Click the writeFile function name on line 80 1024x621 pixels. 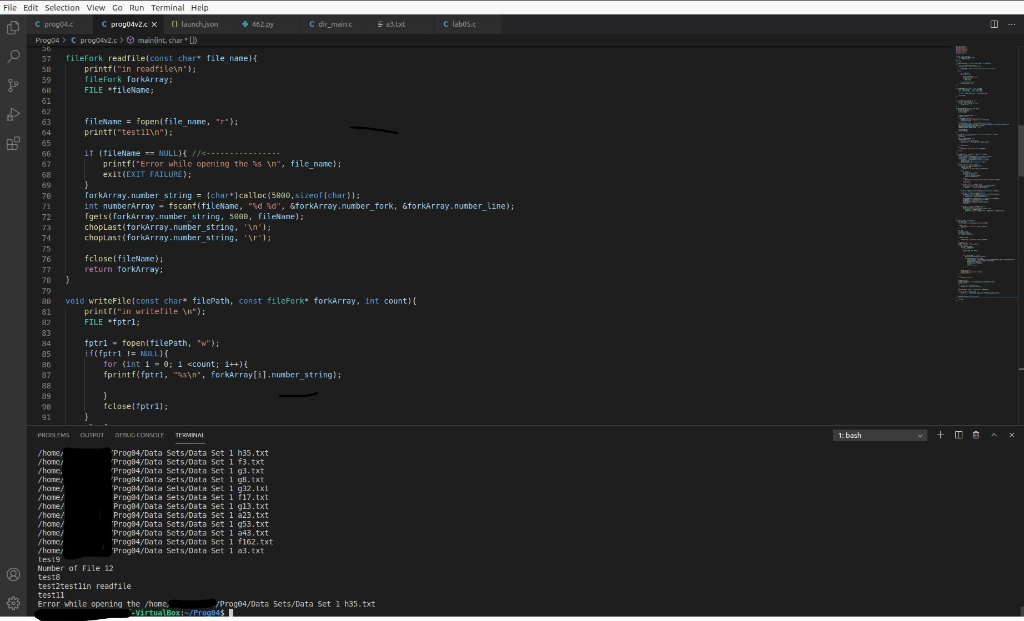(110, 301)
